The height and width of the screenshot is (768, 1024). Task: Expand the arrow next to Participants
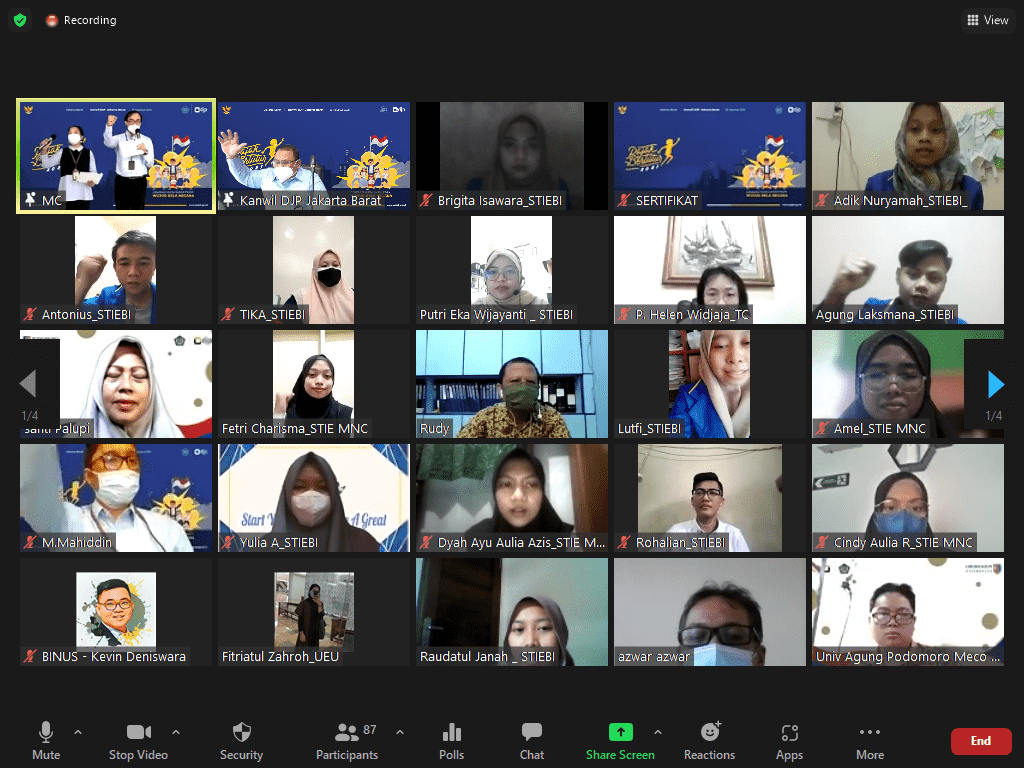point(400,732)
